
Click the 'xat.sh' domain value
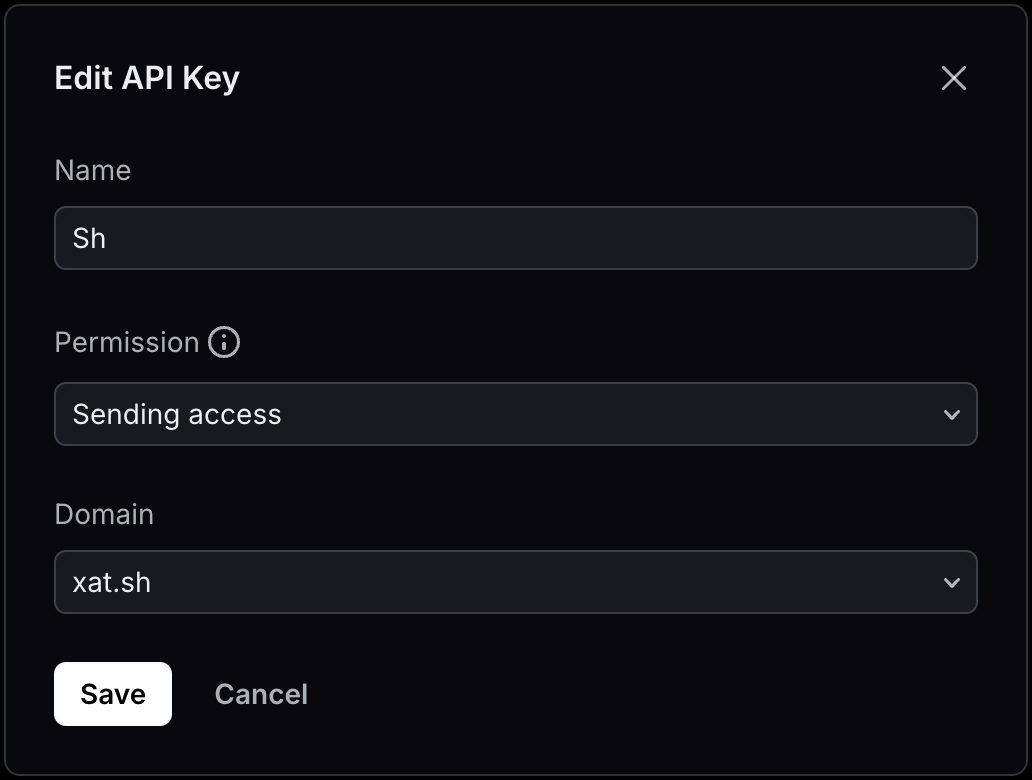pos(112,582)
